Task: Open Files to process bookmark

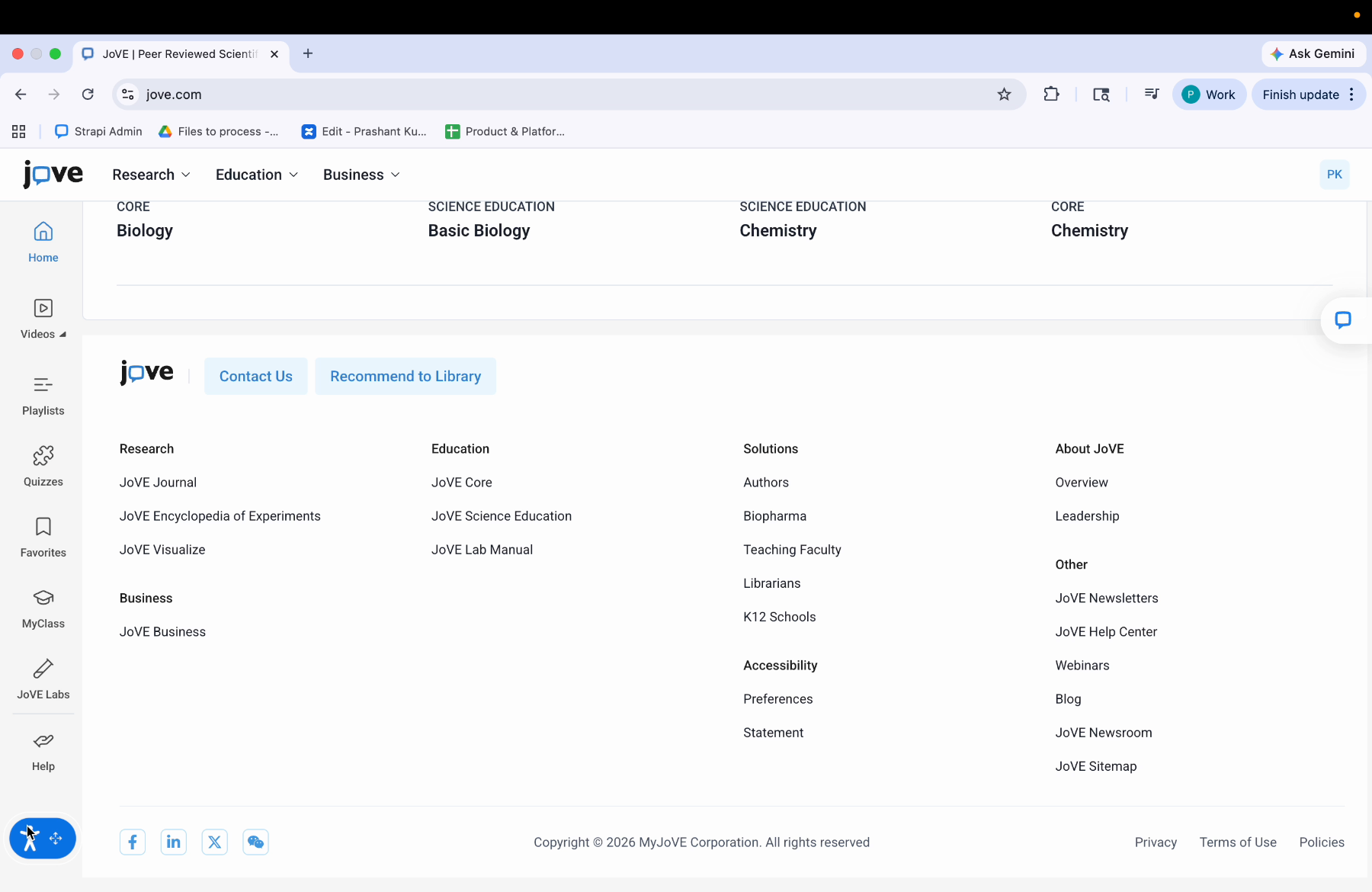Action: pyautogui.click(x=219, y=132)
